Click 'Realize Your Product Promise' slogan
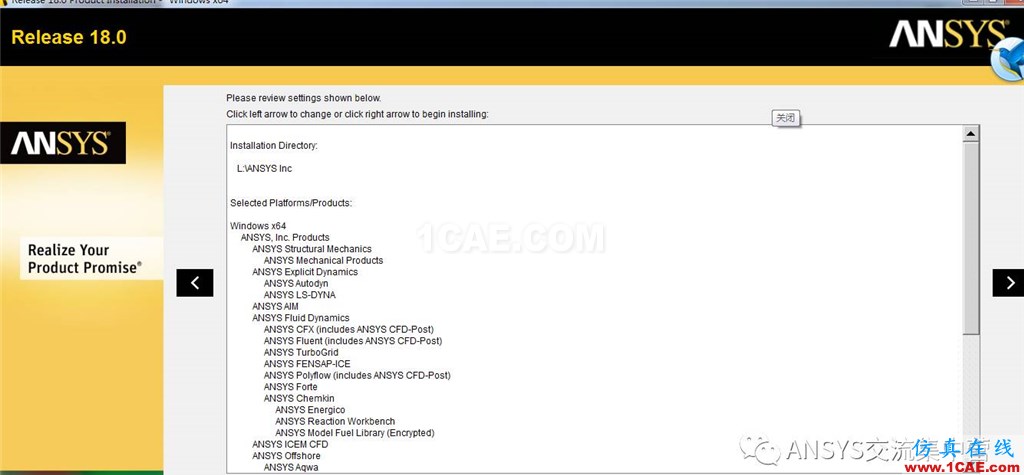Screen dimensions: 1024x475 [x=85, y=259]
